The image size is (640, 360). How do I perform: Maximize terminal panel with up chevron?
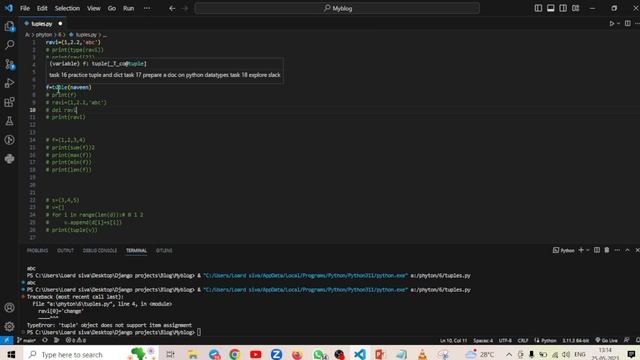tap(627, 250)
